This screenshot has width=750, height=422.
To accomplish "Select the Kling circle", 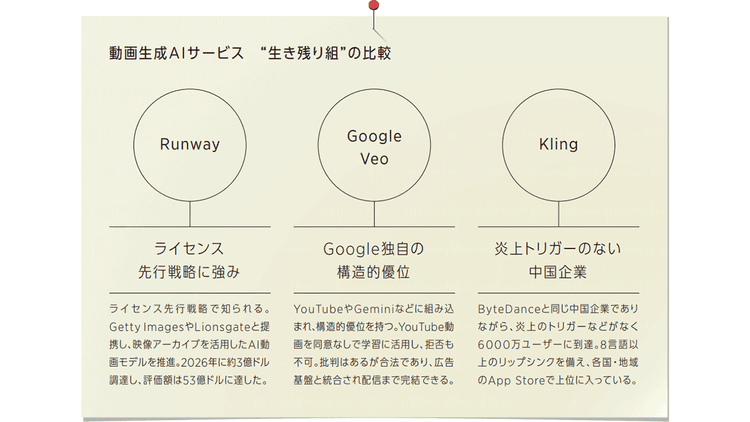I will tap(558, 145).
